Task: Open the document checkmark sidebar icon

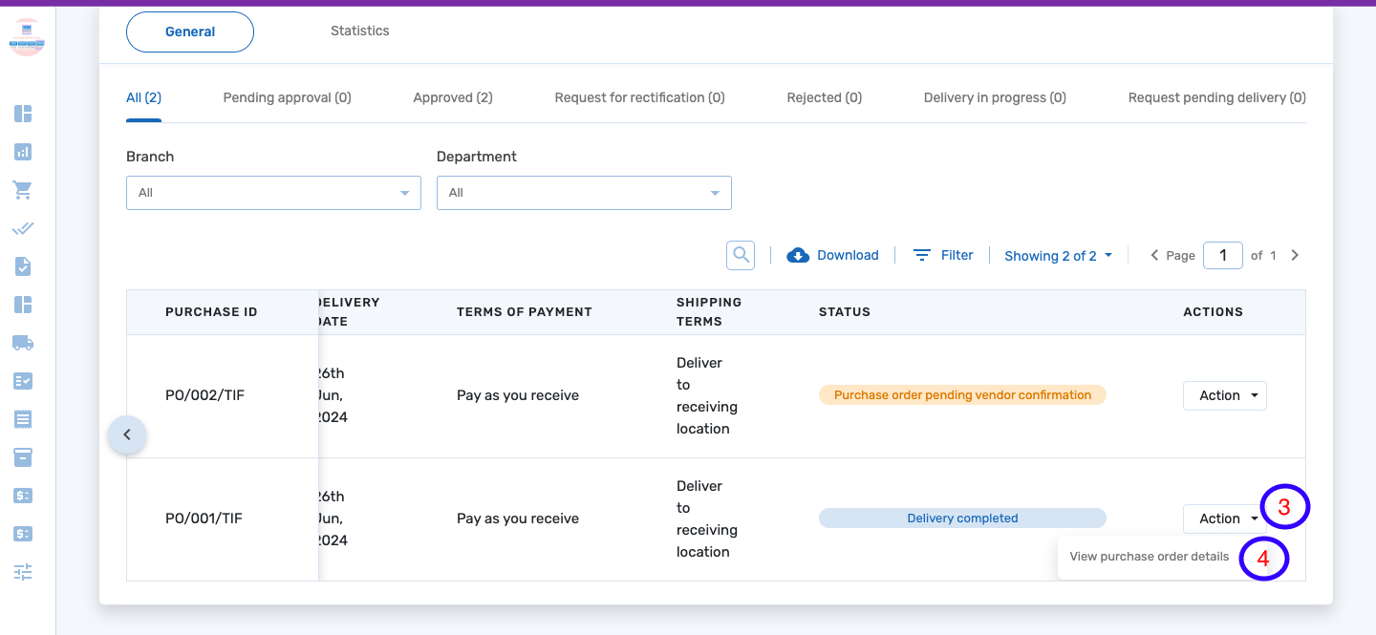Action: (22, 266)
